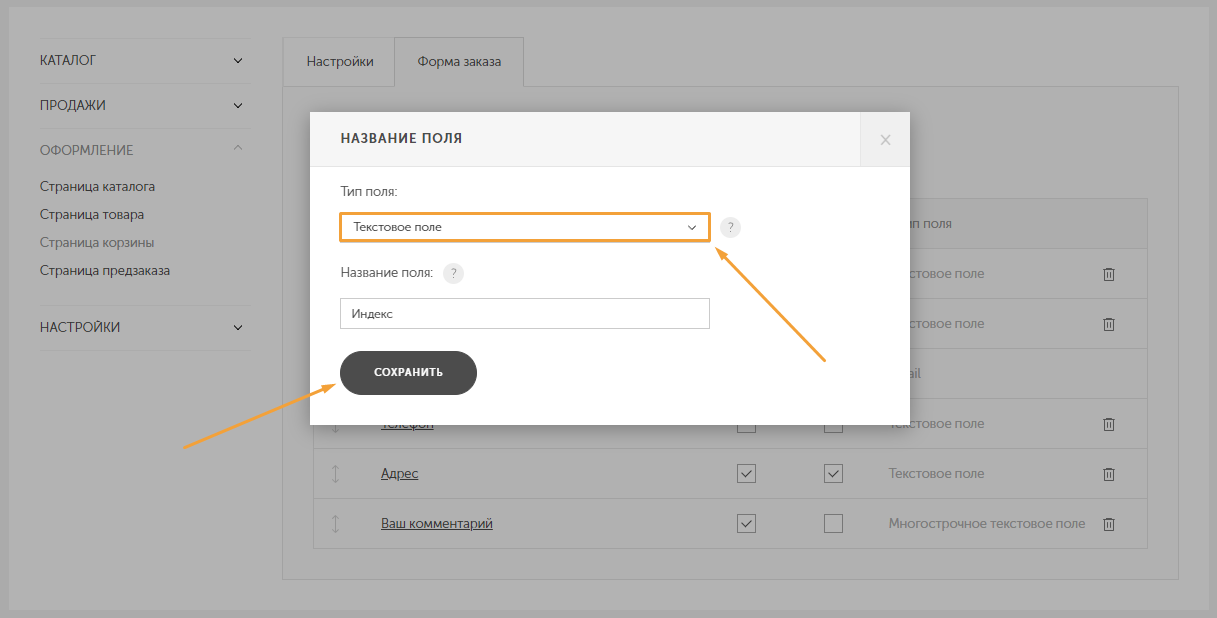Uncheck second checkbox in Адрес row

(x=833, y=474)
